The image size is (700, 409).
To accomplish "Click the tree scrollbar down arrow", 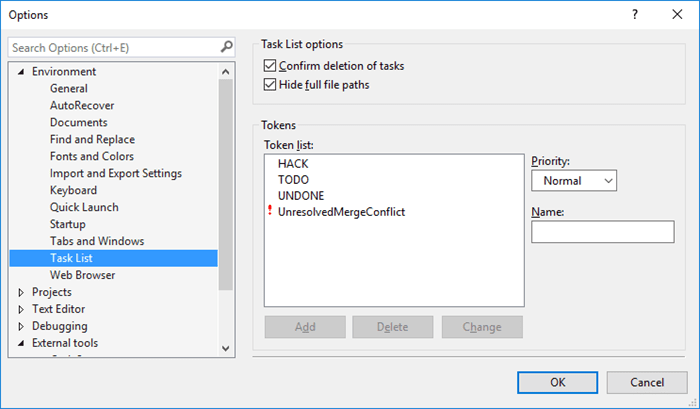I will 225,348.
